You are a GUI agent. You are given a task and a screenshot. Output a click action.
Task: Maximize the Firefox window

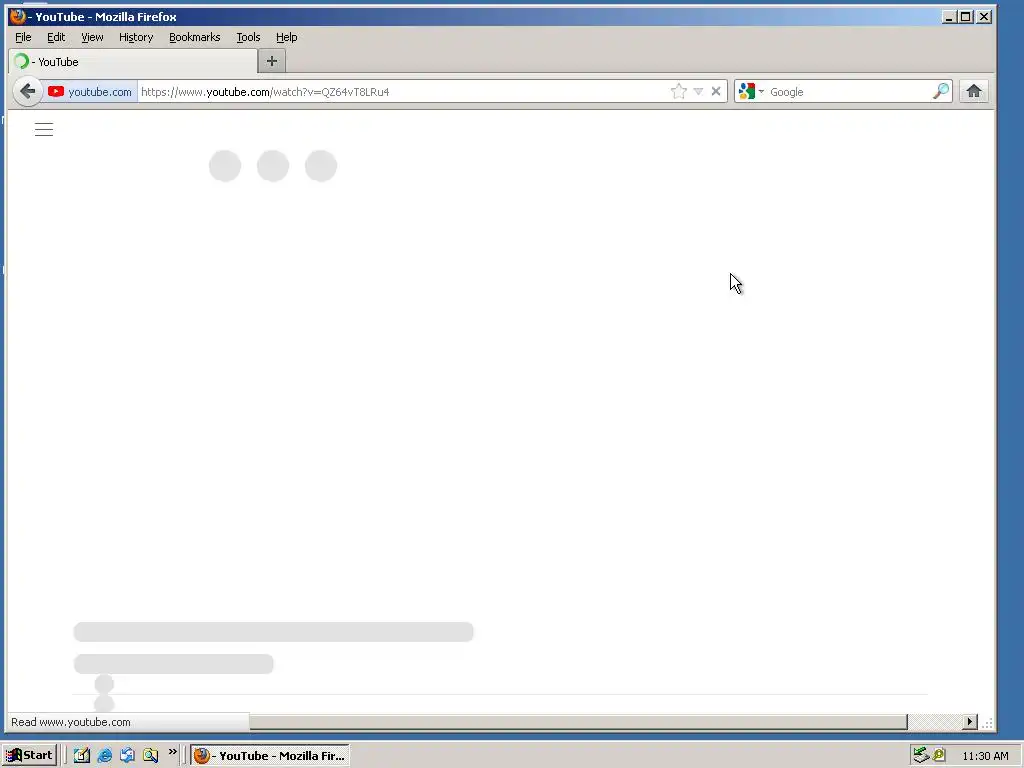[x=967, y=16]
